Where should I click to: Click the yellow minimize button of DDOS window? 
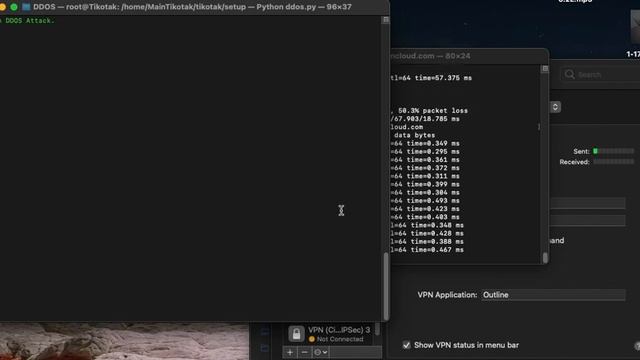tap(2, 7)
